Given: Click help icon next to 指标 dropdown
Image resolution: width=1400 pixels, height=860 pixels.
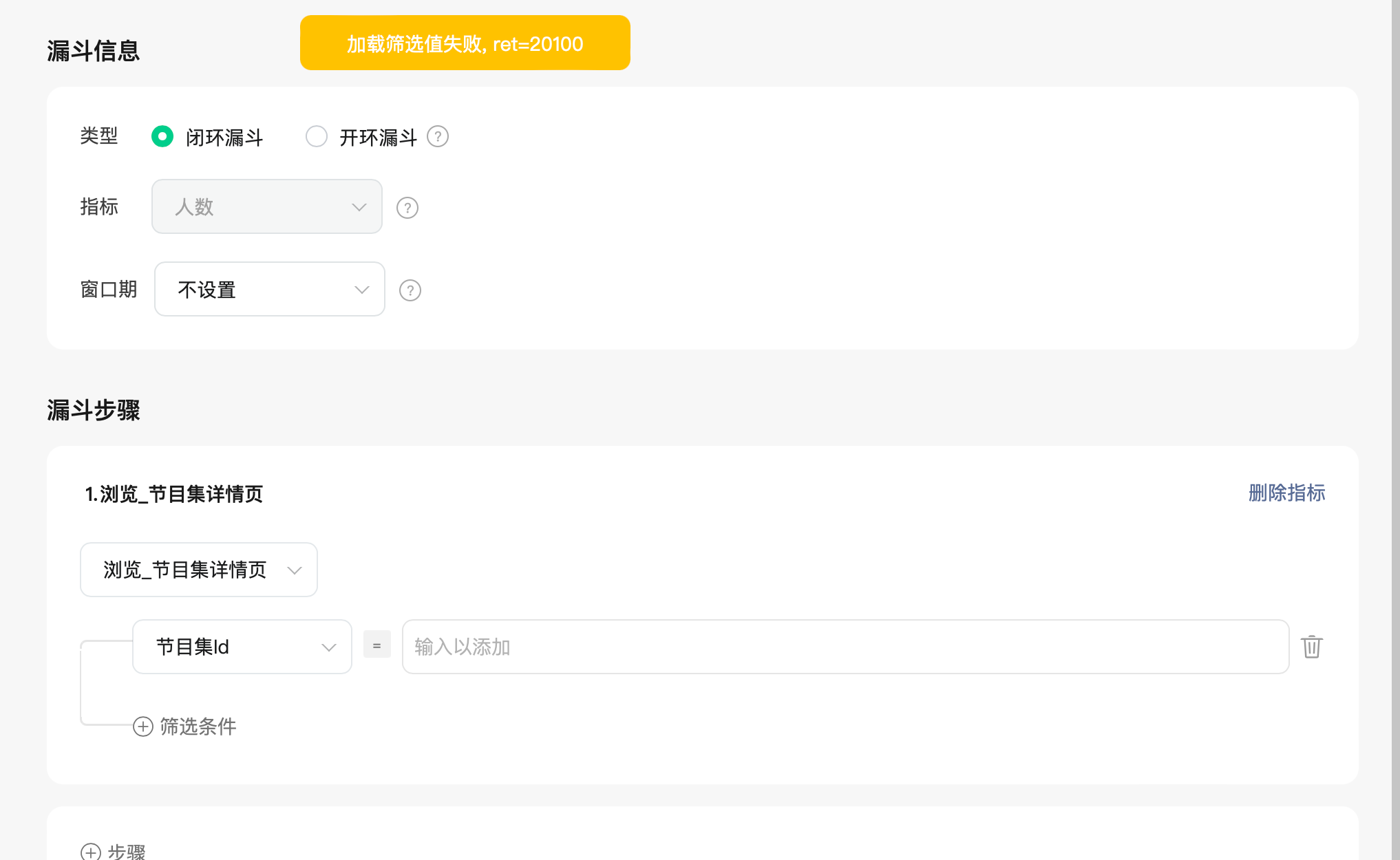Looking at the screenshot, I should [x=407, y=208].
